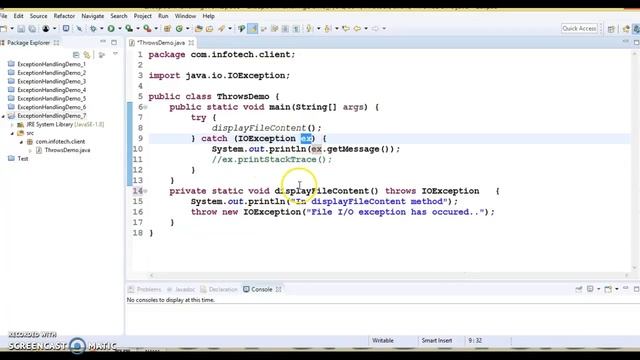This screenshot has height=360, width=640.
Task: Click the New Java Class icon
Action: coord(179,29)
